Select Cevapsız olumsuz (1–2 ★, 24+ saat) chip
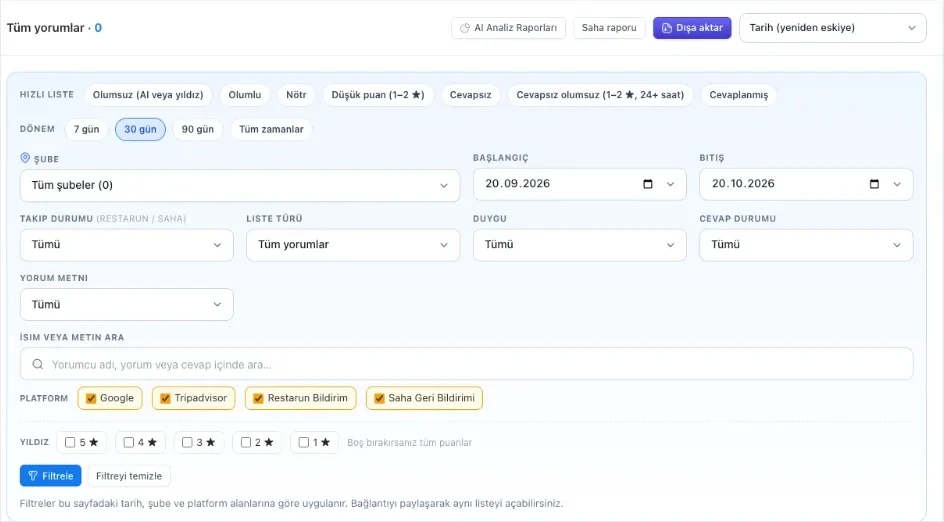 [x=600, y=95]
